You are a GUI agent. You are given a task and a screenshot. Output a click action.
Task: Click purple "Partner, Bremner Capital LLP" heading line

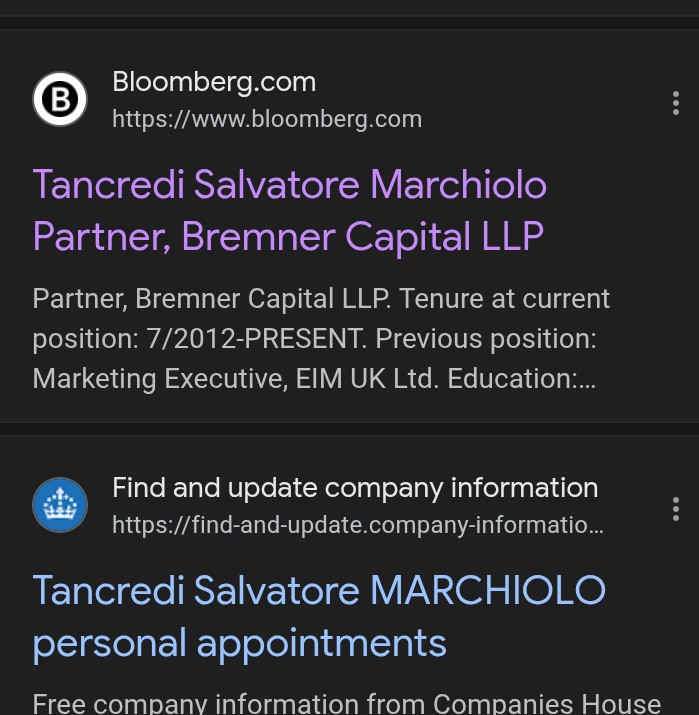tap(288, 237)
